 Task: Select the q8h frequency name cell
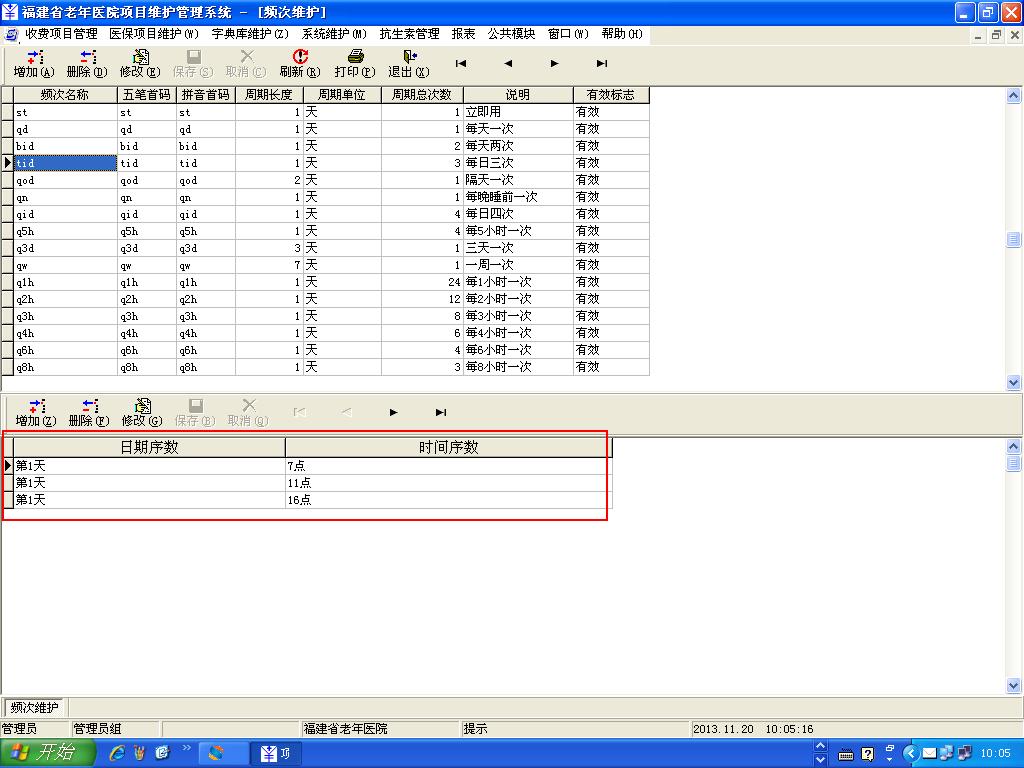65,367
